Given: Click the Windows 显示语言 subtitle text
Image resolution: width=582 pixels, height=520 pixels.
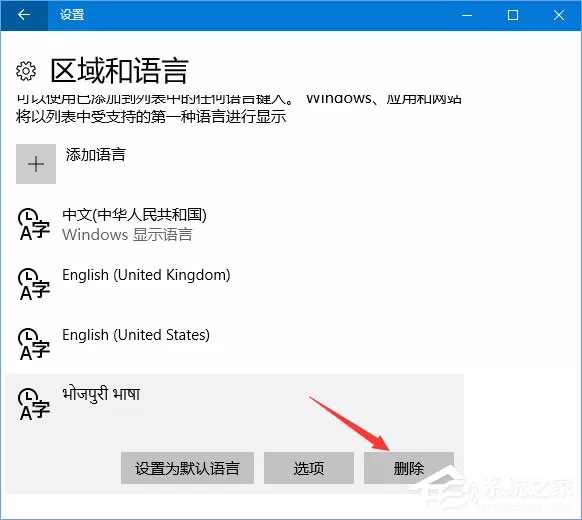Looking at the screenshot, I should [x=127, y=235].
